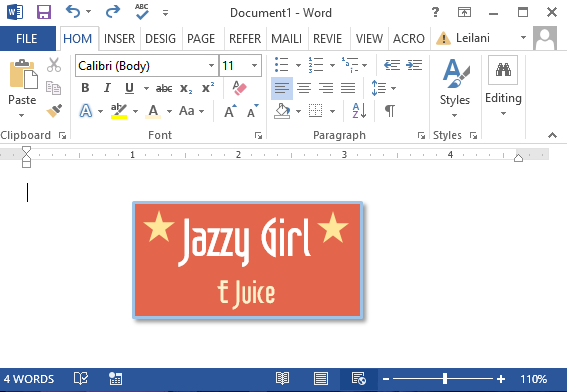Run spelling and grammar check icon
567x392 pixels.
pyautogui.click(x=142, y=12)
